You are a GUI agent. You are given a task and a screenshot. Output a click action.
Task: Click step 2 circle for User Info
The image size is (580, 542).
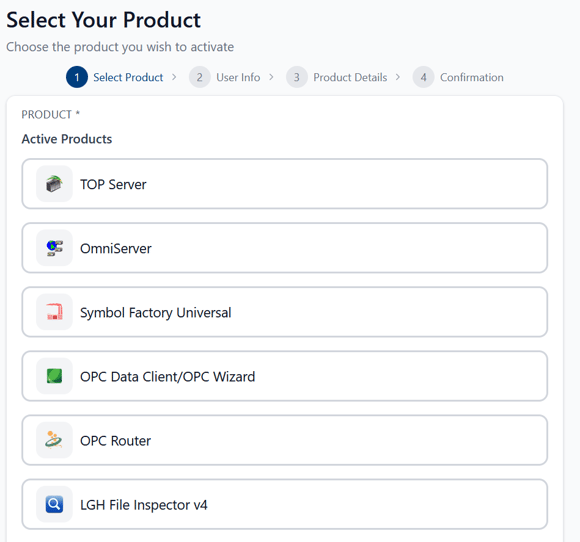click(x=200, y=77)
